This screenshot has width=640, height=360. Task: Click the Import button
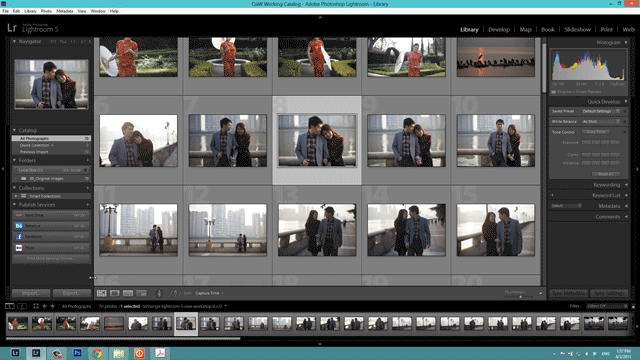[x=31, y=293]
